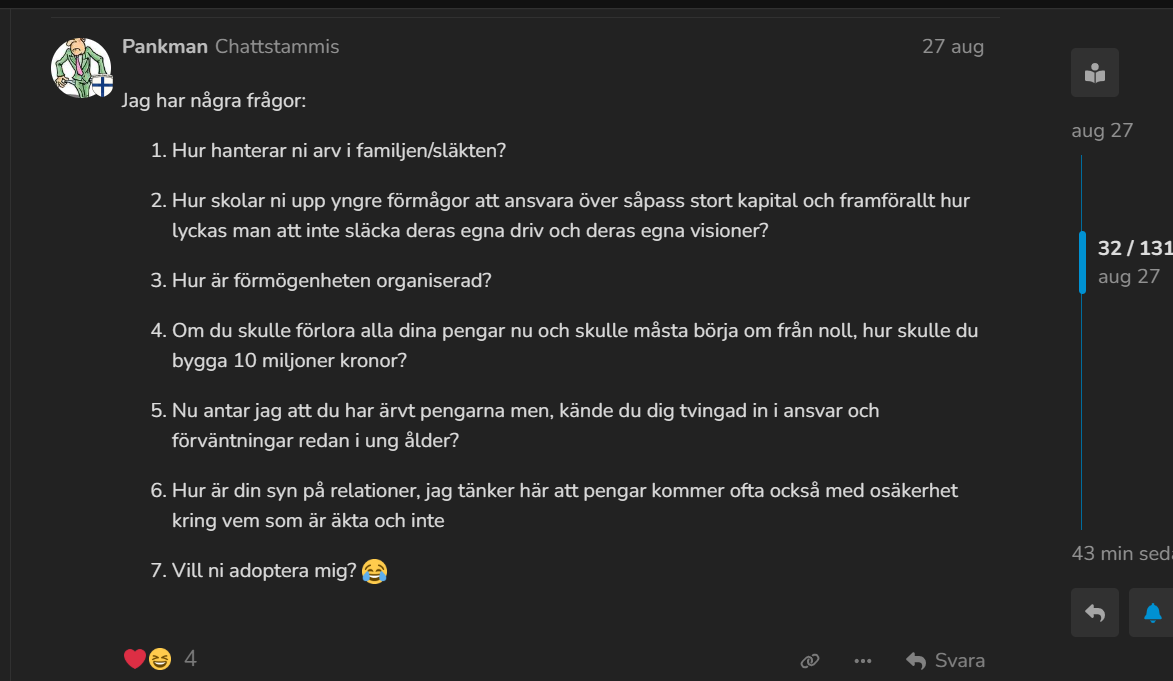Screen dimensions: 1173x681
Task: Click the reply arrow button in the timeline
Action: 1095,613
